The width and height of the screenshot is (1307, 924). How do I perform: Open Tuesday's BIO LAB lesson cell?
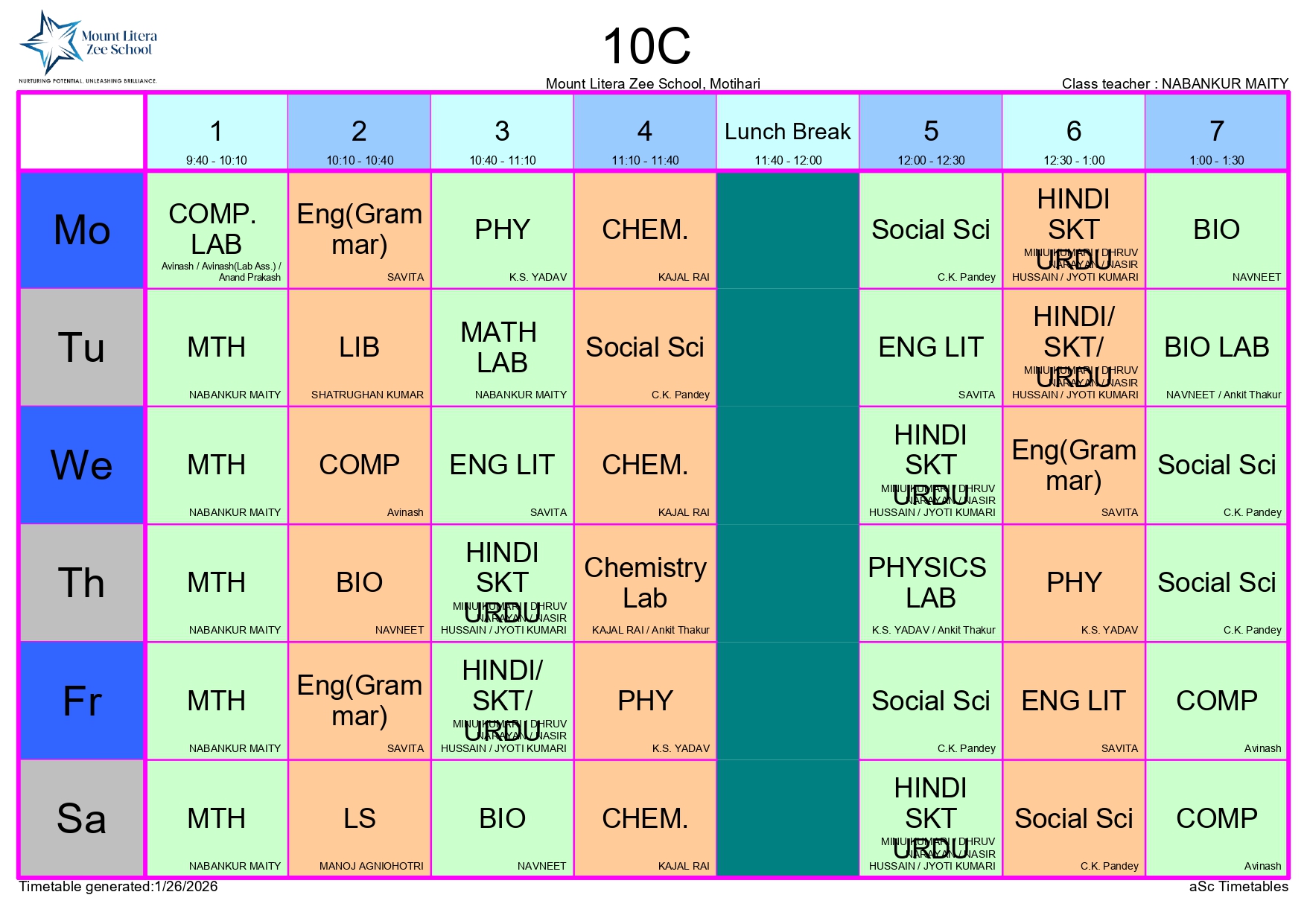pyautogui.click(x=1216, y=348)
